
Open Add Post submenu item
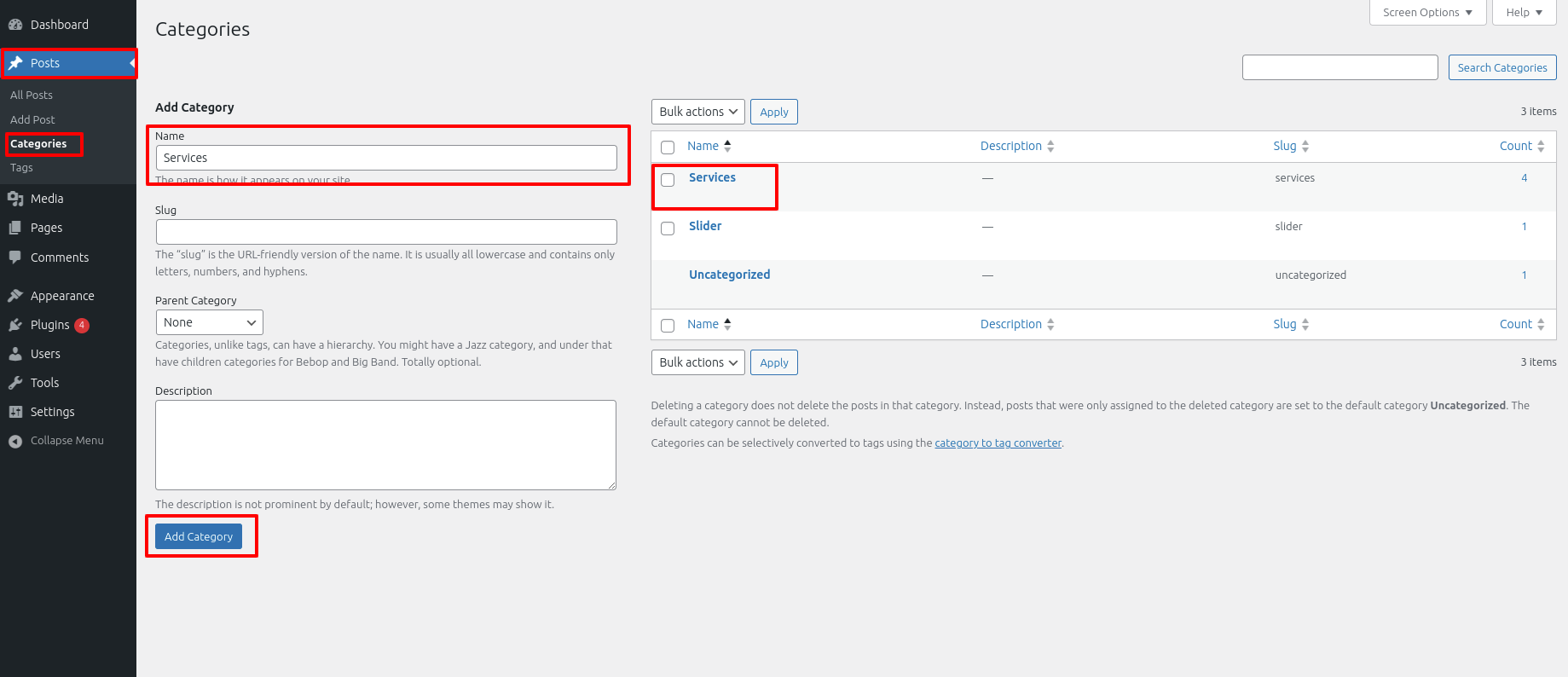tap(32, 119)
